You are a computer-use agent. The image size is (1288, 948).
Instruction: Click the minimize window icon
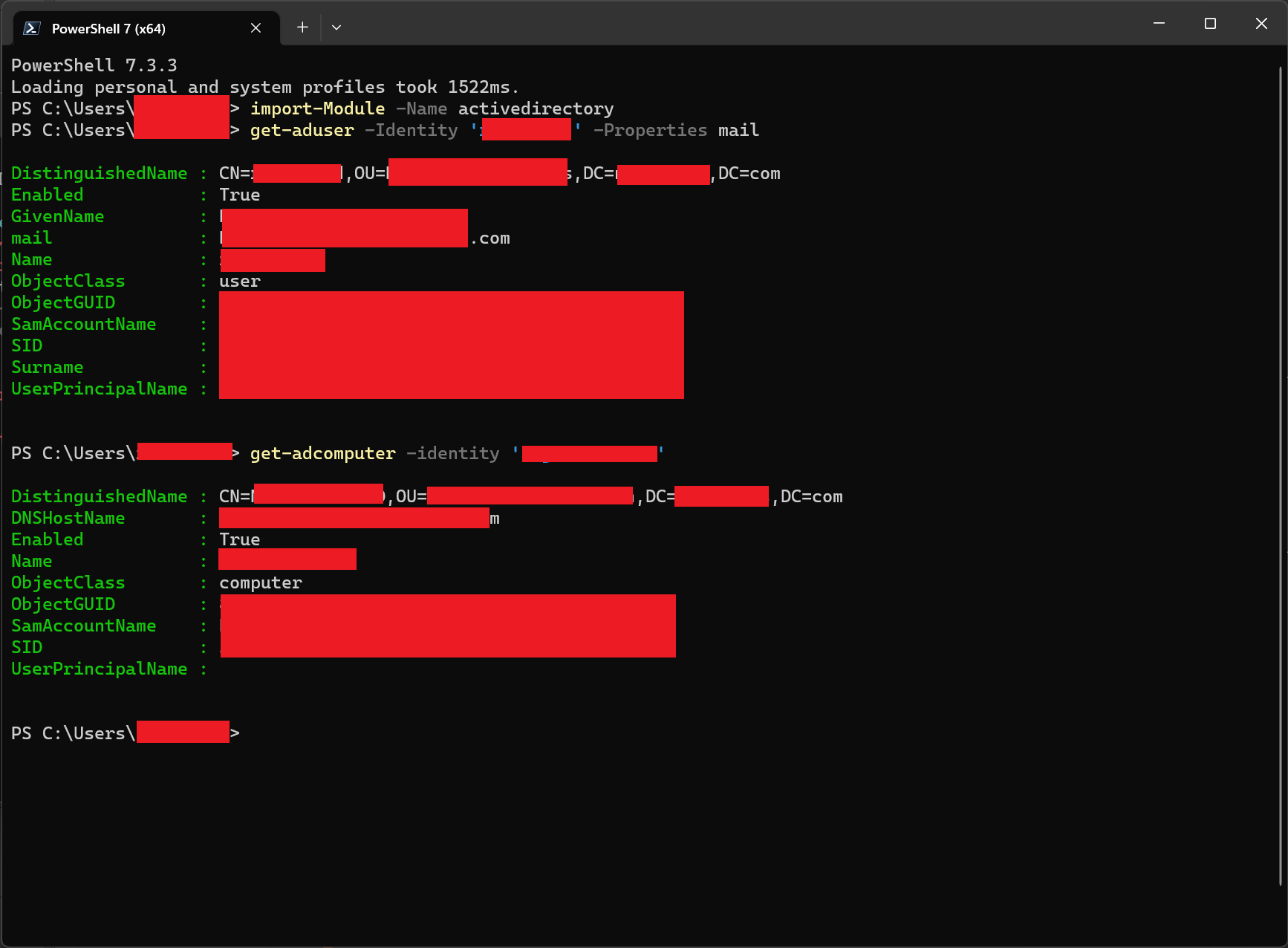pyautogui.click(x=1159, y=23)
